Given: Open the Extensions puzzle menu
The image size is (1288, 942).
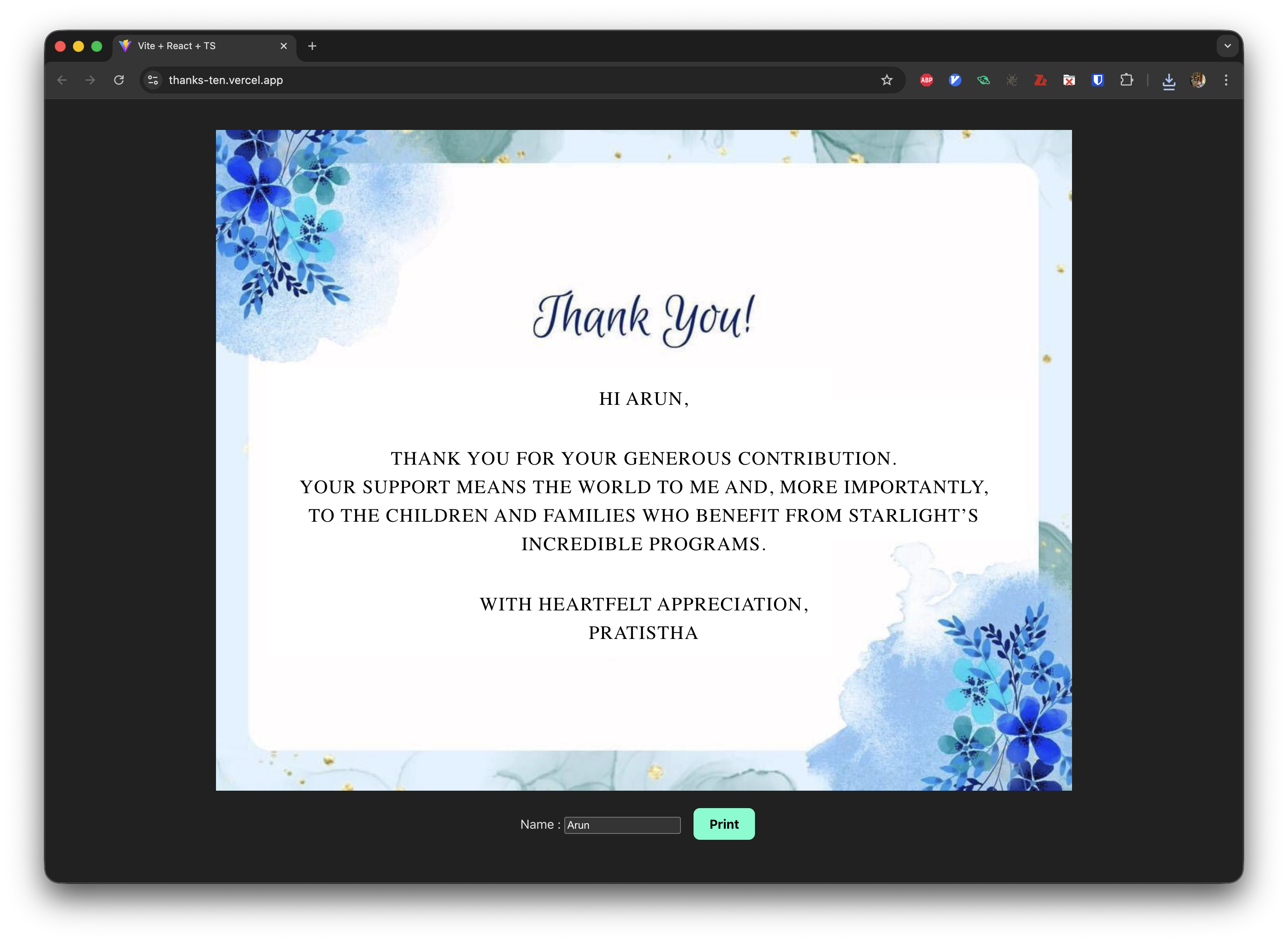Looking at the screenshot, I should (1126, 80).
